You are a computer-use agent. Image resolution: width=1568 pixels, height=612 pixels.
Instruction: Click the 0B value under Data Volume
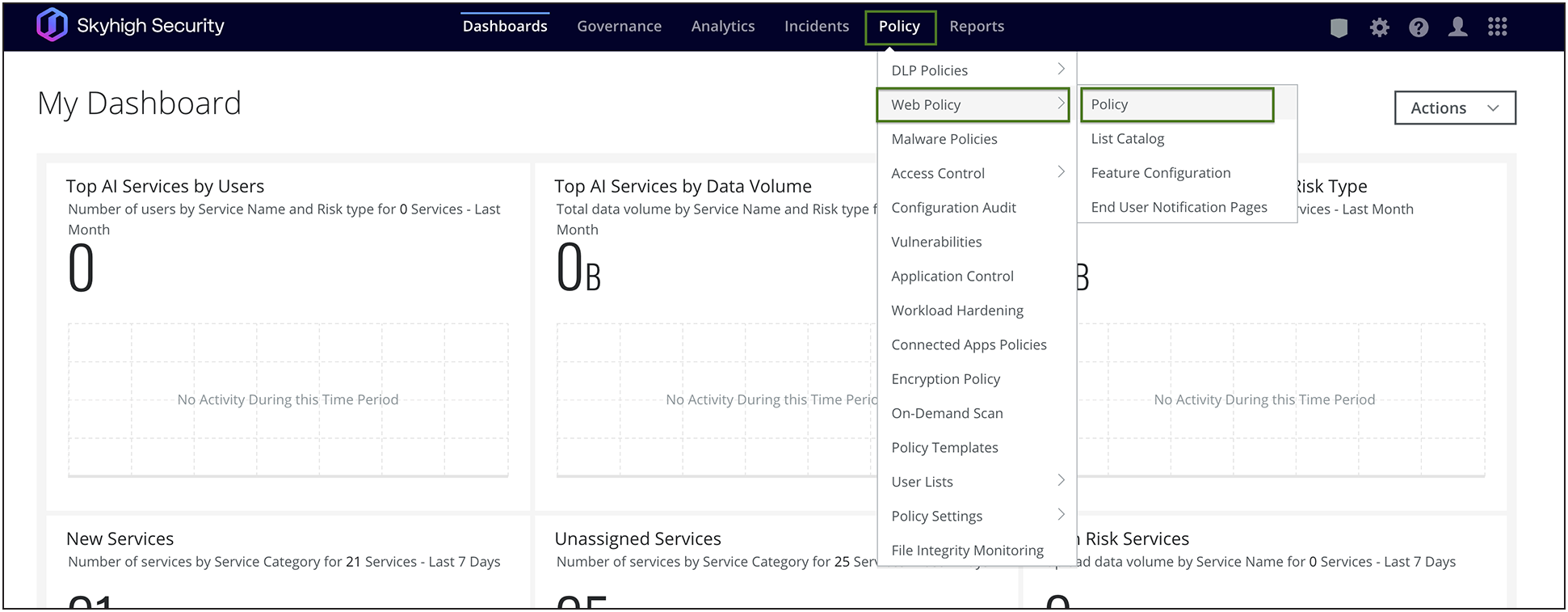pos(578,268)
